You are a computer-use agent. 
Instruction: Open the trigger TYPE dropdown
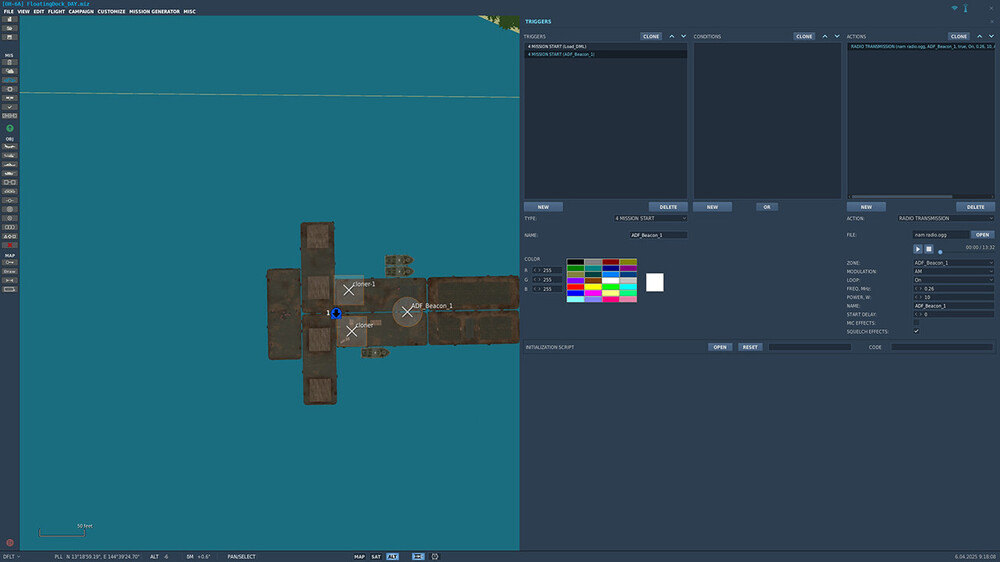651,218
